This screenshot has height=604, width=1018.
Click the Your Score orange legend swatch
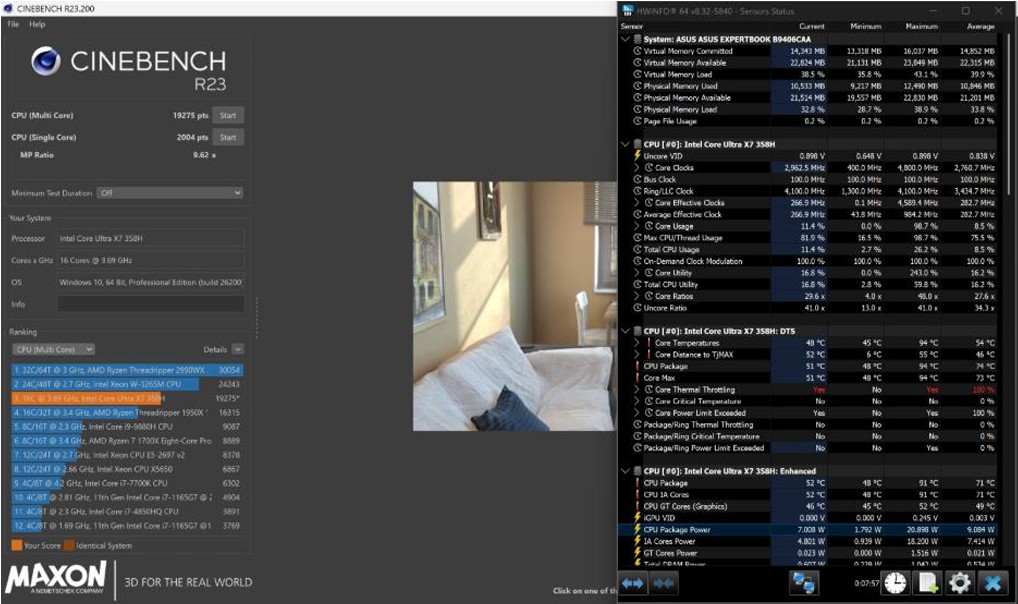pyautogui.click(x=17, y=546)
